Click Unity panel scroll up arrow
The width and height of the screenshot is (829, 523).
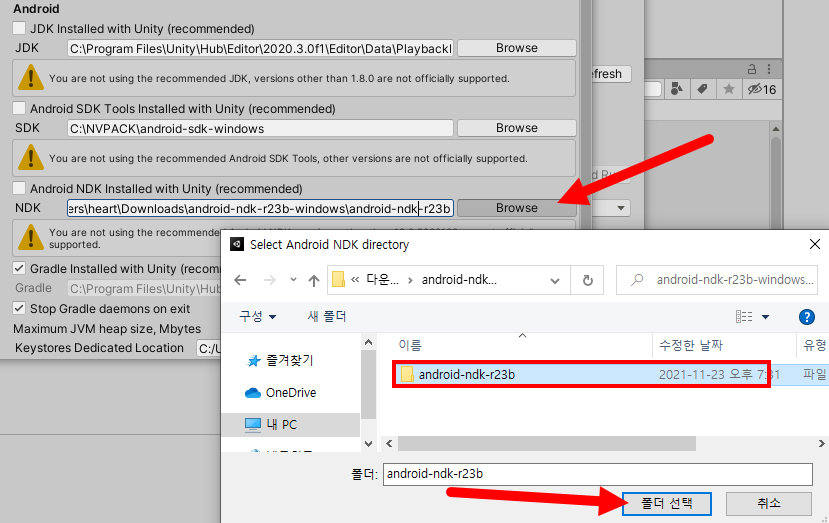point(776,129)
